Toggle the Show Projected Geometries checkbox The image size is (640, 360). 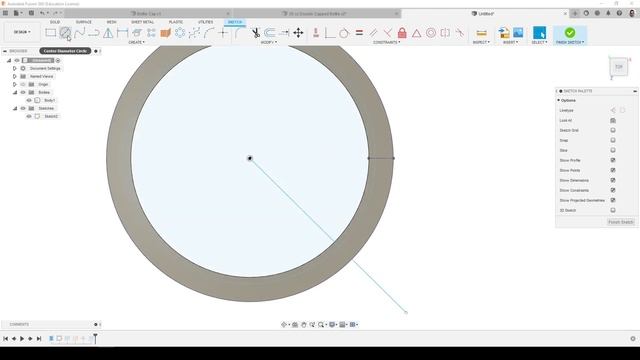613,200
